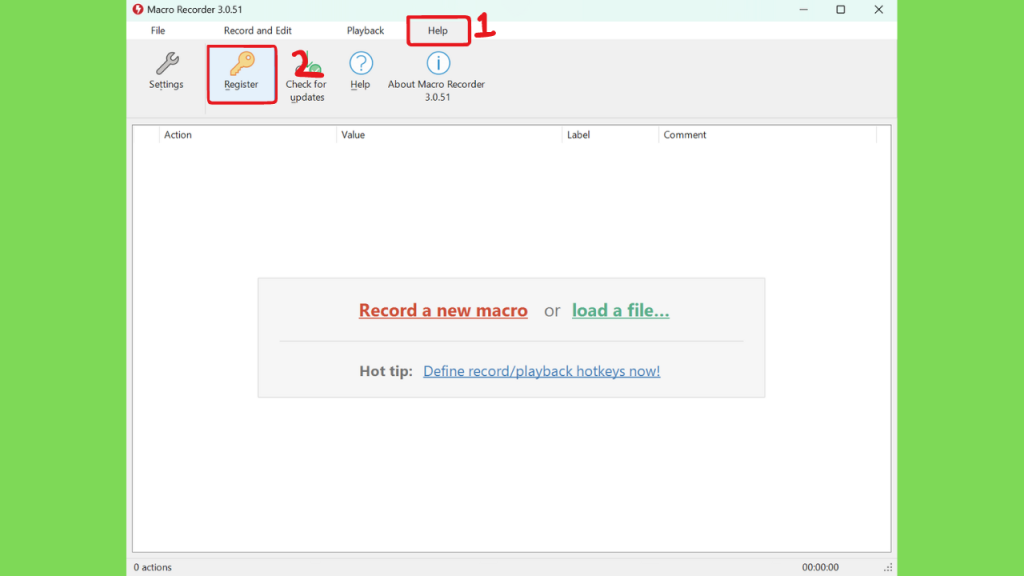This screenshot has height=576, width=1024.
Task: Open the File menu
Action: 158,31
